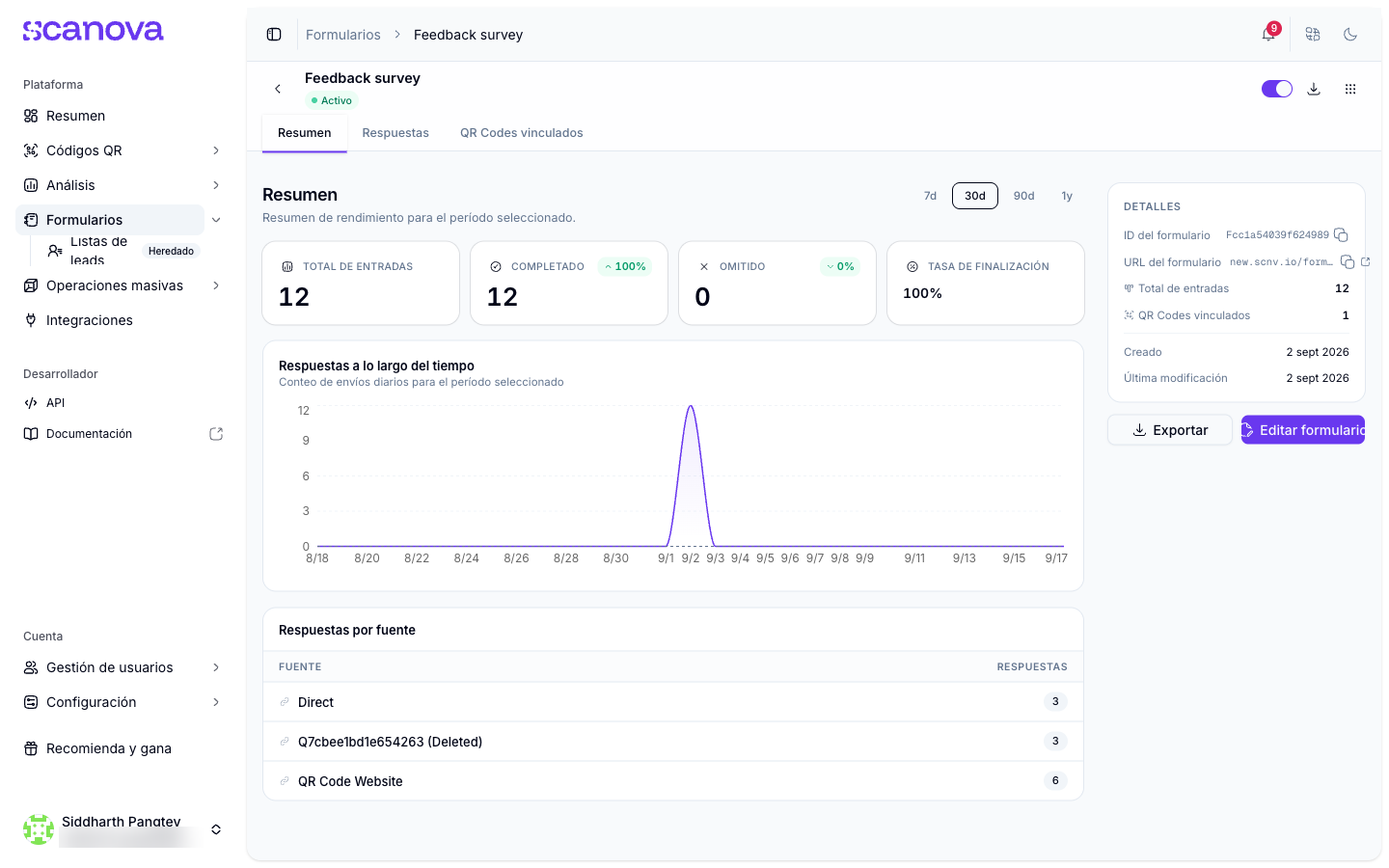Select the 7d time range
1389x868 pixels.
930,196
